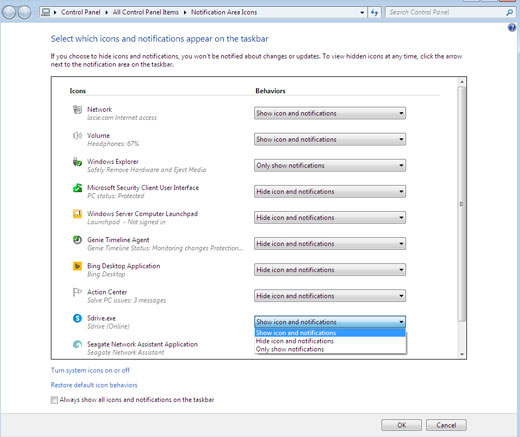Click the Action Center flag icon
This screenshot has height=437, width=520.
click(77, 292)
